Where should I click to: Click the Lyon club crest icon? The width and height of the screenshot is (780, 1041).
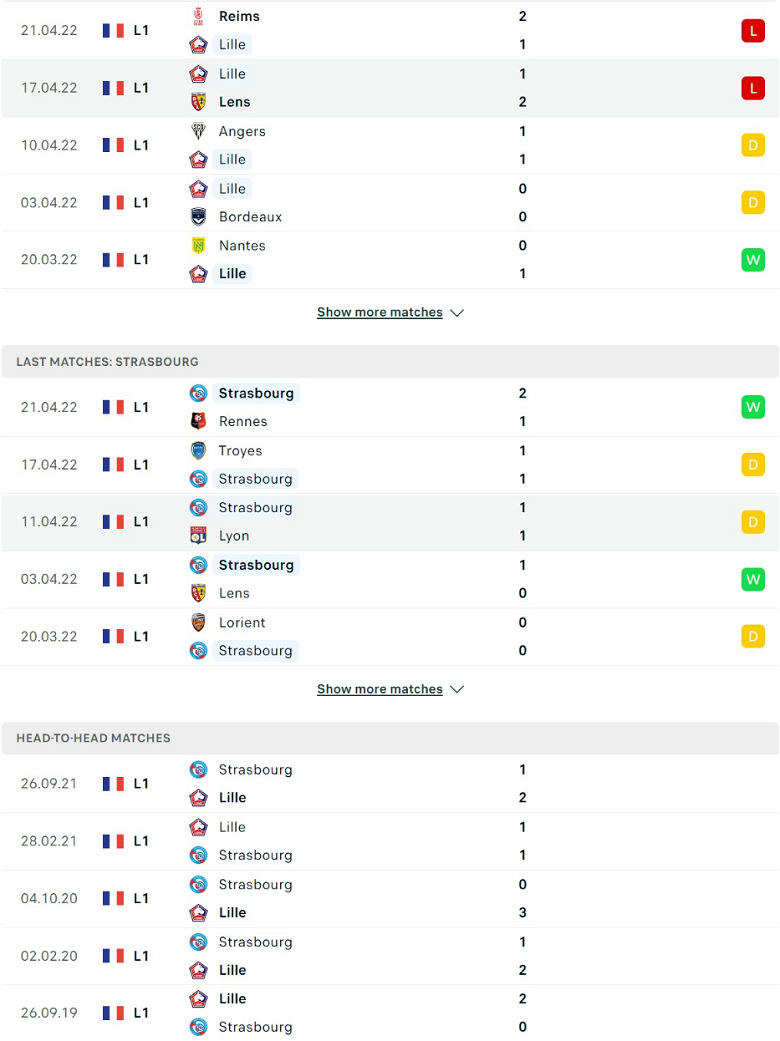198,535
